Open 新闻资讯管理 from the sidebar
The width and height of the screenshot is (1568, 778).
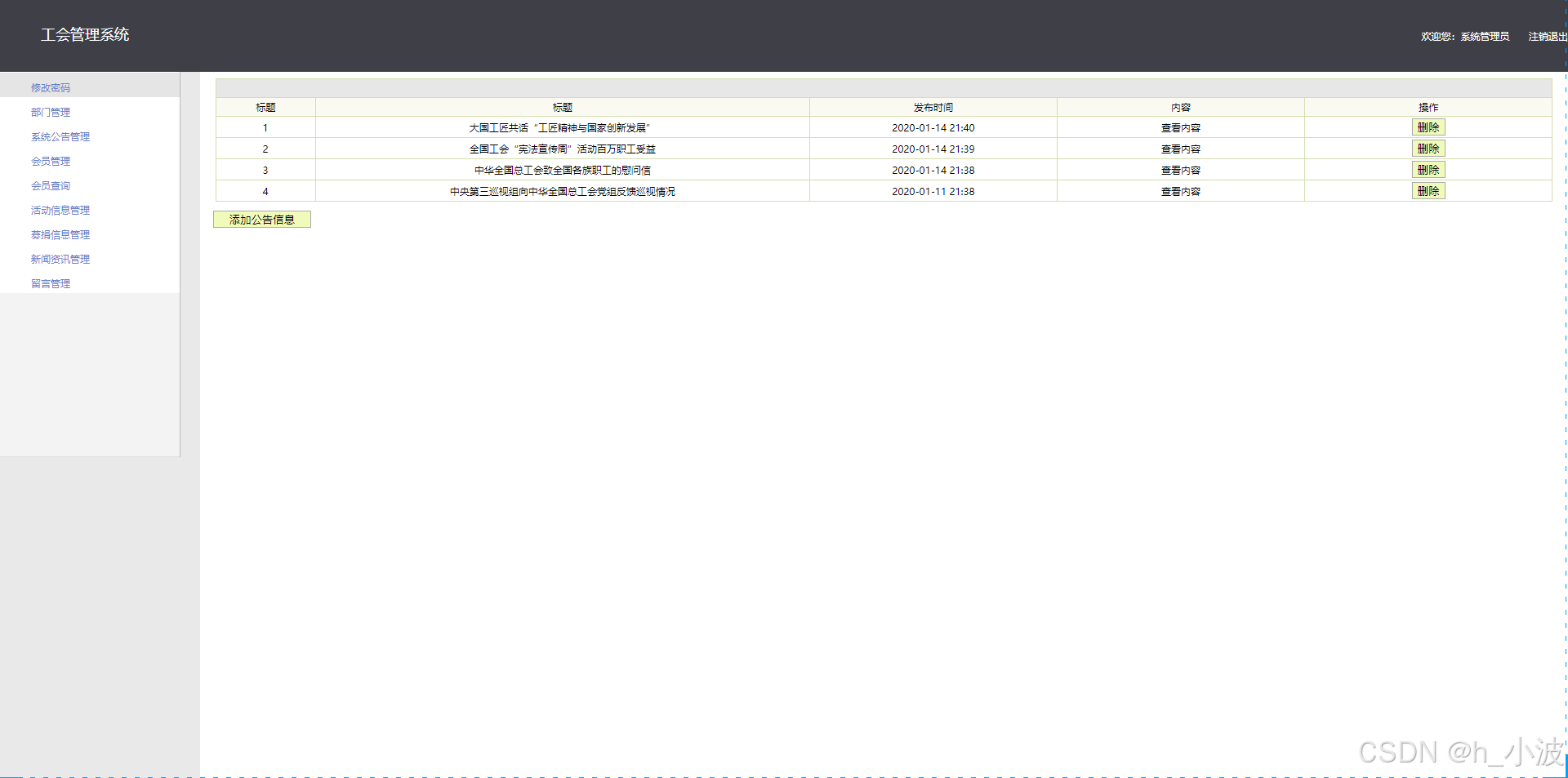click(x=60, y=259)
